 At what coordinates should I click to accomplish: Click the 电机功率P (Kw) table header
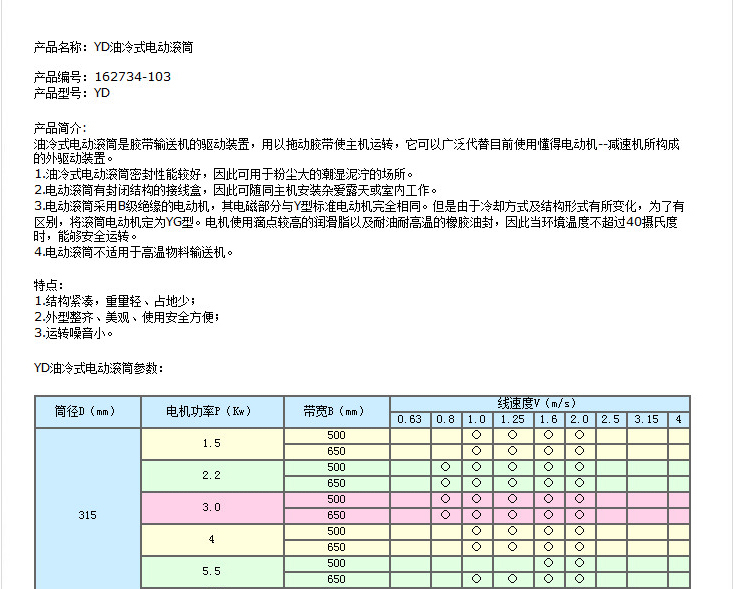(x=211, y=411)
